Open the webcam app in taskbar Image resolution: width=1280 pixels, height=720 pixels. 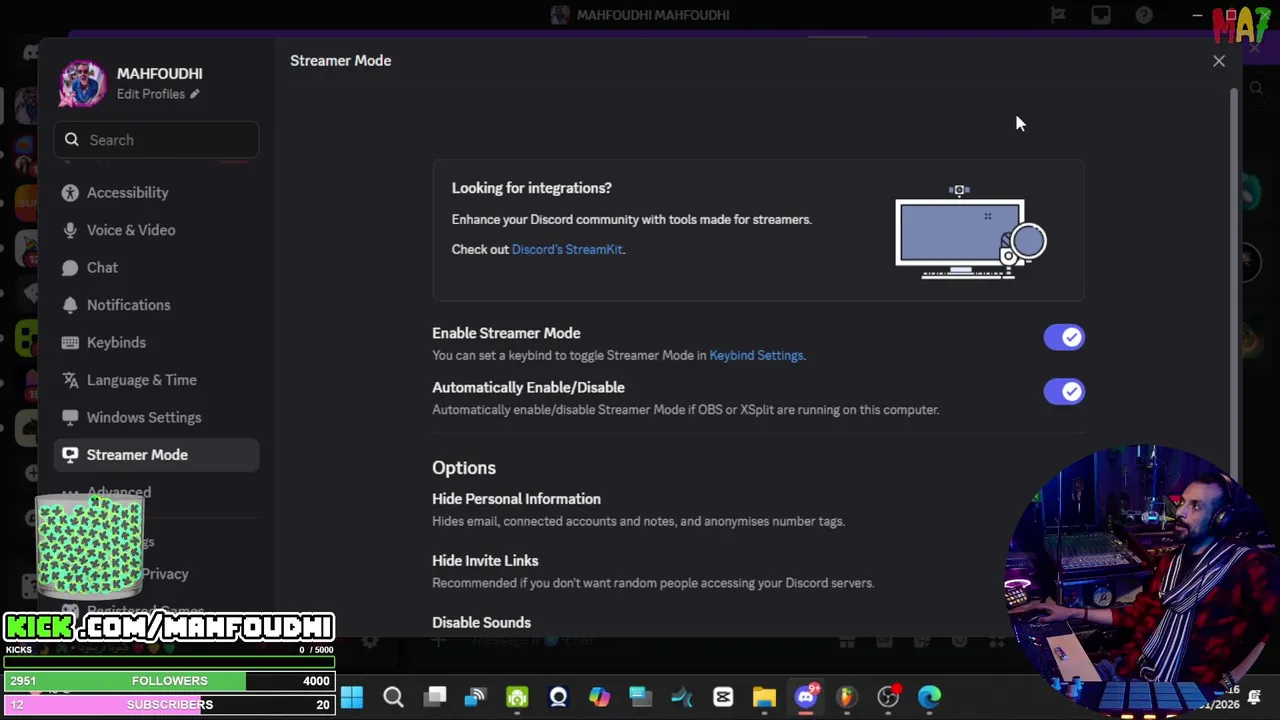pos(558,697)
